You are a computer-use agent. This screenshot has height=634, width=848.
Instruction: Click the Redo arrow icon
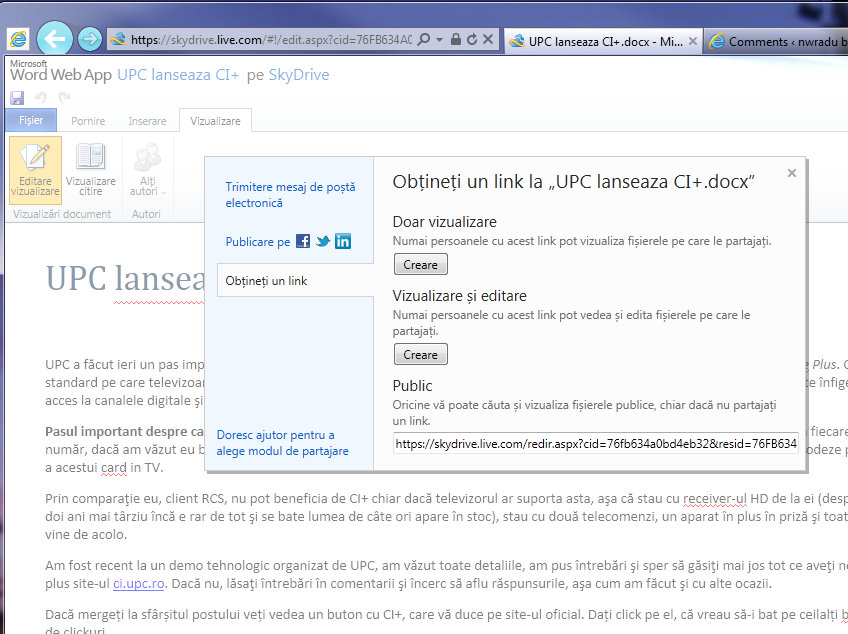[x=64, y=97]
